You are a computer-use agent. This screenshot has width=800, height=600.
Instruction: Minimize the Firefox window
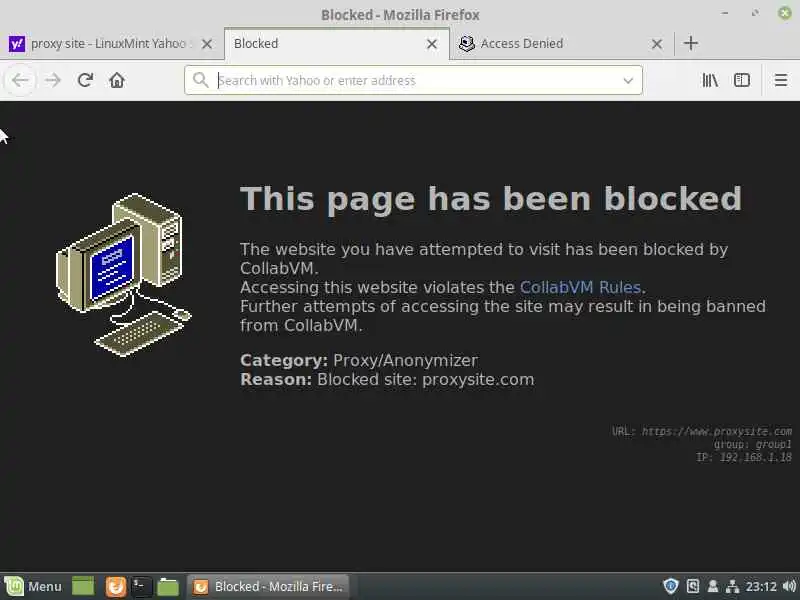725,13
